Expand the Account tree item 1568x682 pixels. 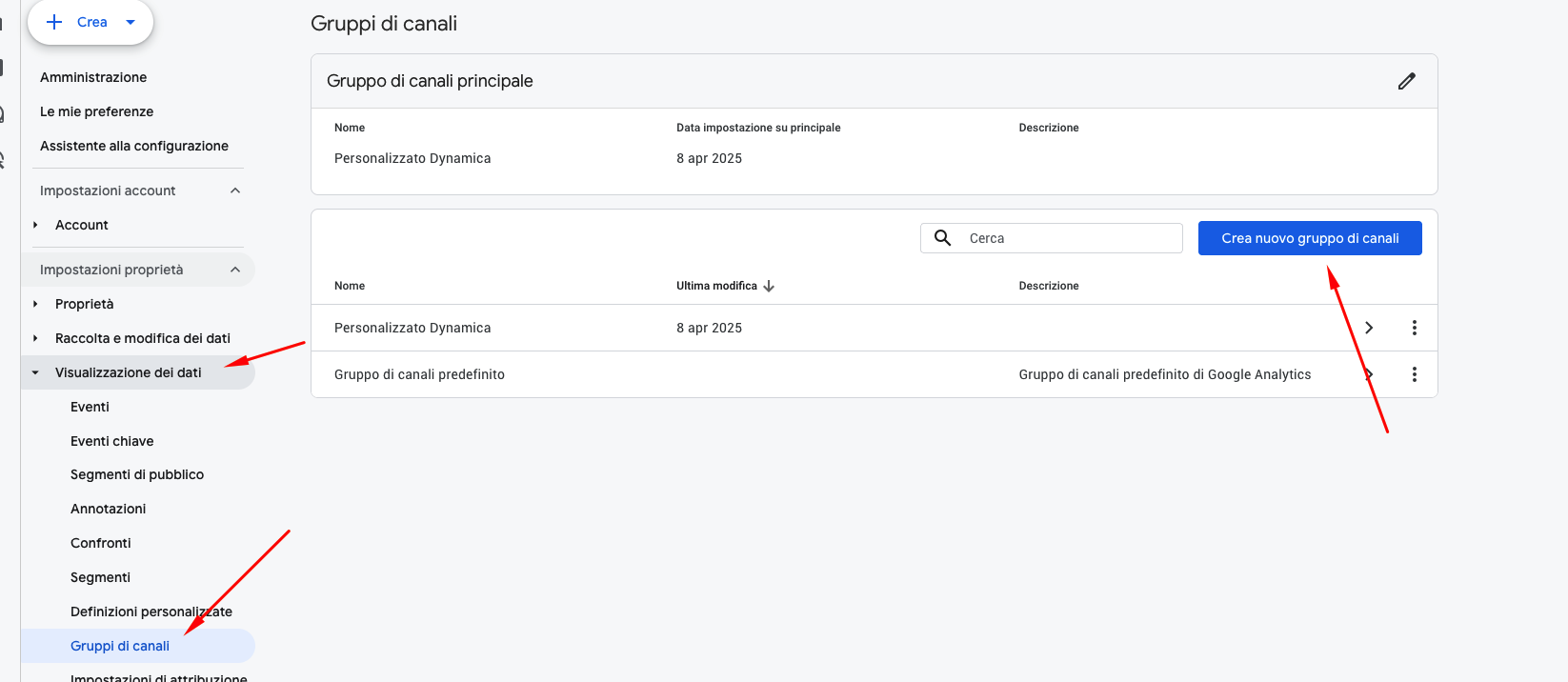pos(35,225)
